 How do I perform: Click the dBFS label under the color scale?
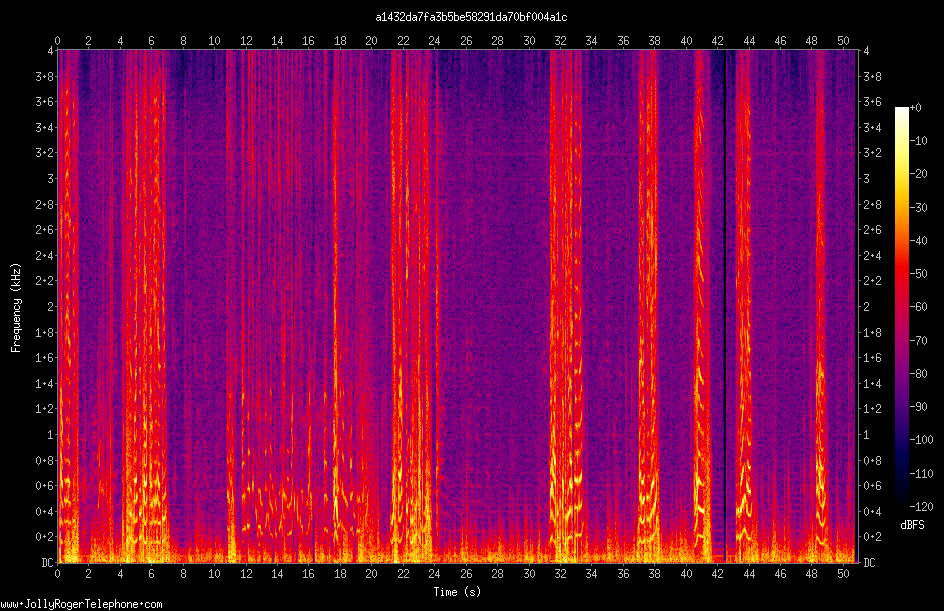click(912, 525)
